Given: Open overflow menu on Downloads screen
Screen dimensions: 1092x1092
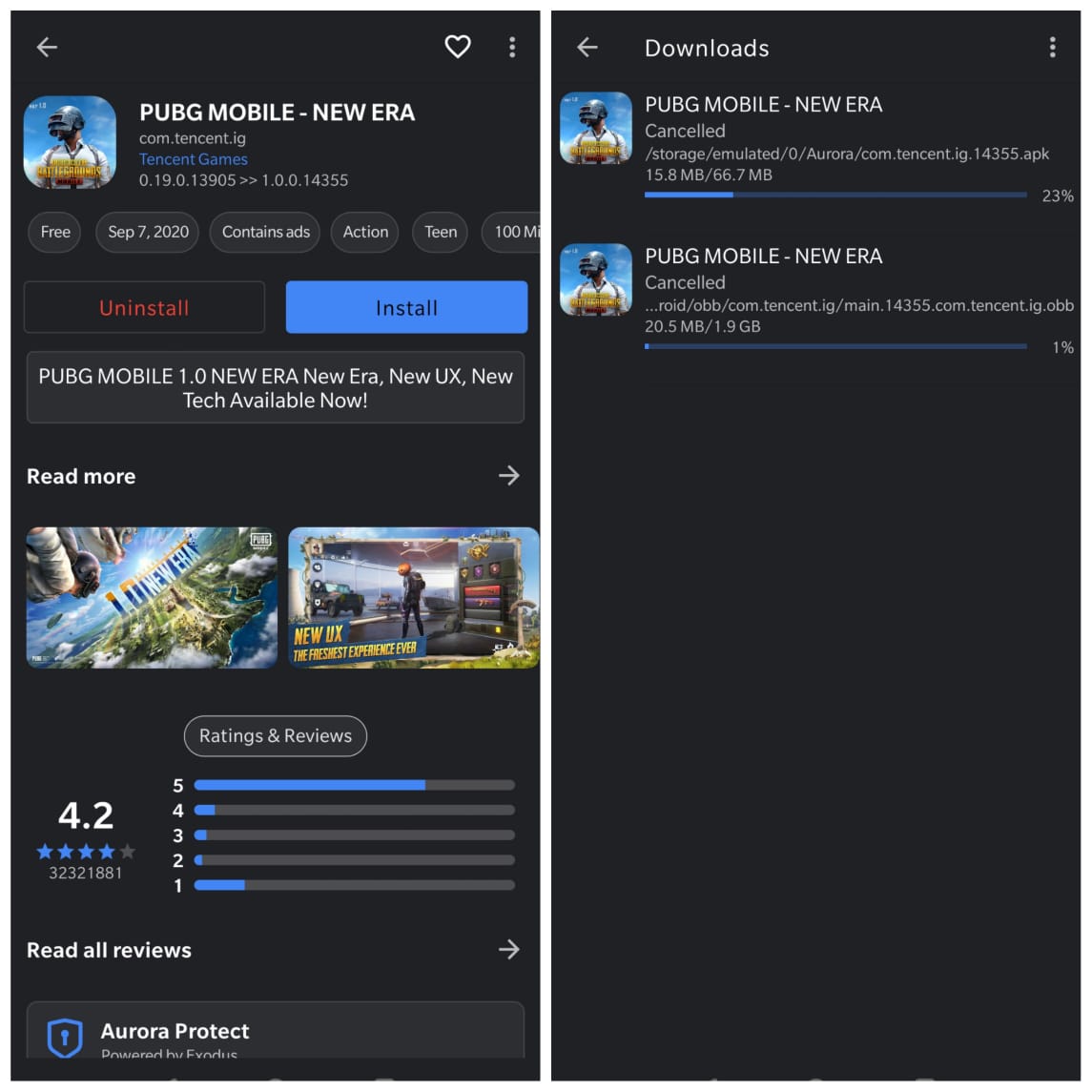Looking at the screenshot, I should click(1052, 48).
